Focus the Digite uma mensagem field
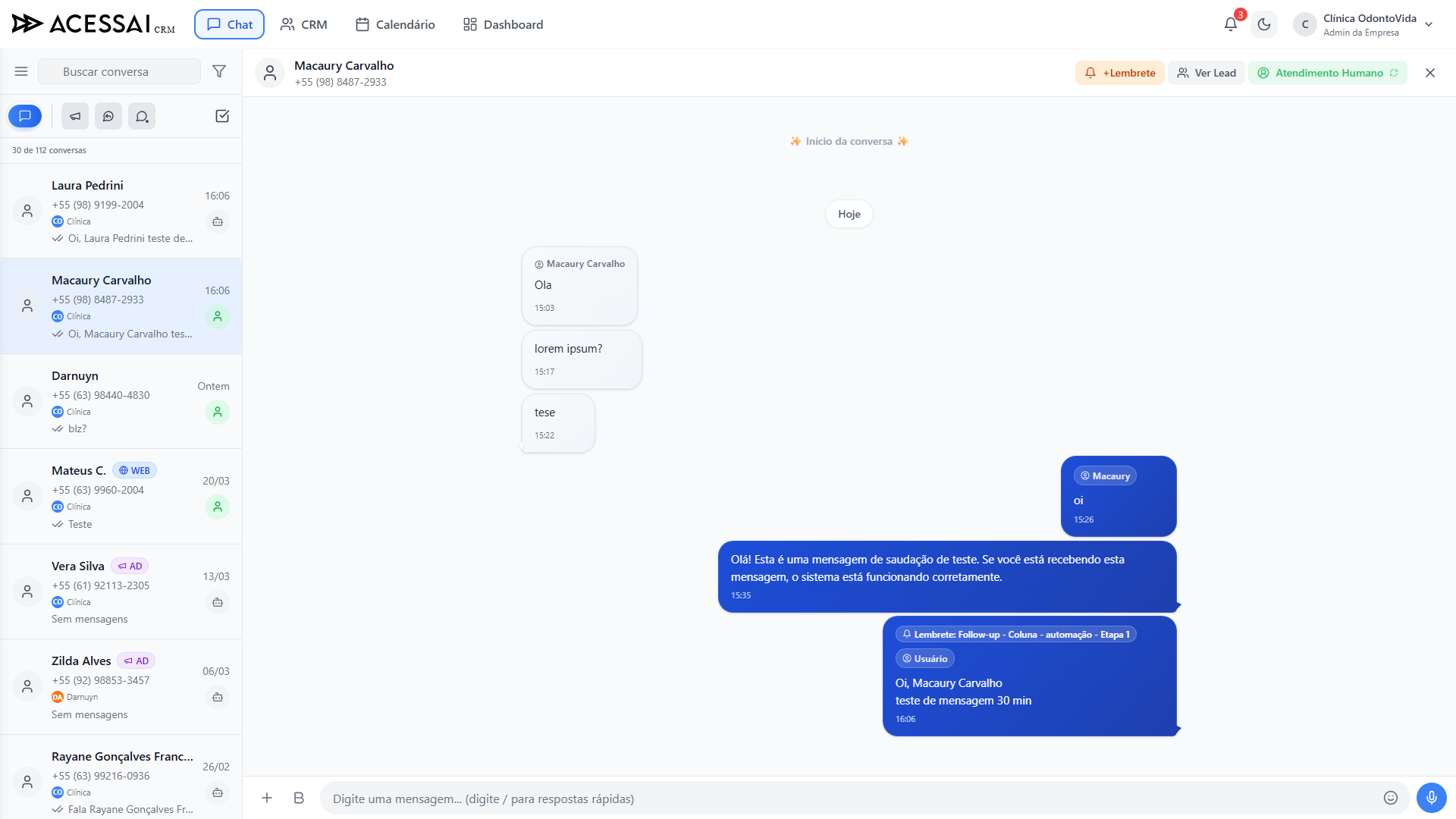The image size is (1456, 819). point(849,799)
